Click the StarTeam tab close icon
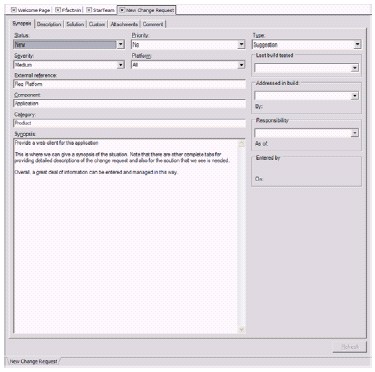 click(89, 10)
